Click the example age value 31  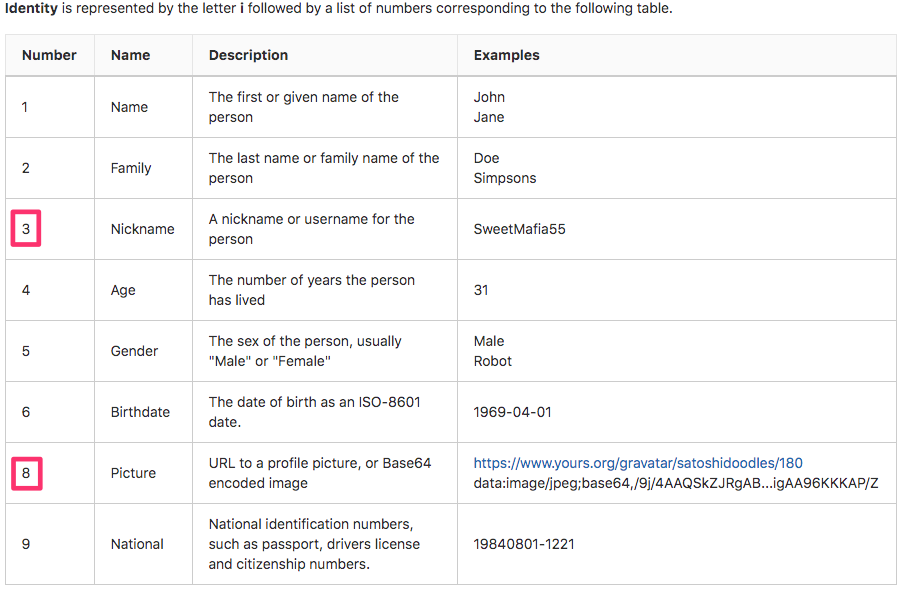[481, 290]
